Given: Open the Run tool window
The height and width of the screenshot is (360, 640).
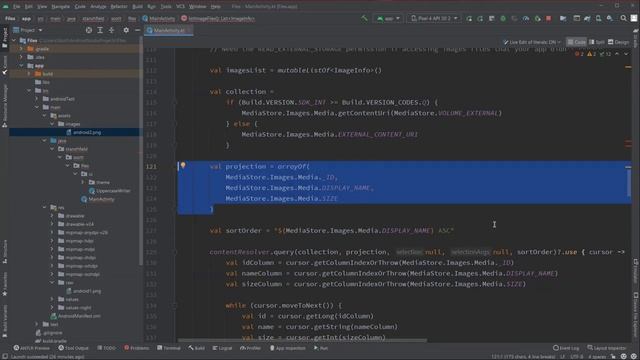Looking at the screenshot, I should pyautogui.click(x=321, y=348).
